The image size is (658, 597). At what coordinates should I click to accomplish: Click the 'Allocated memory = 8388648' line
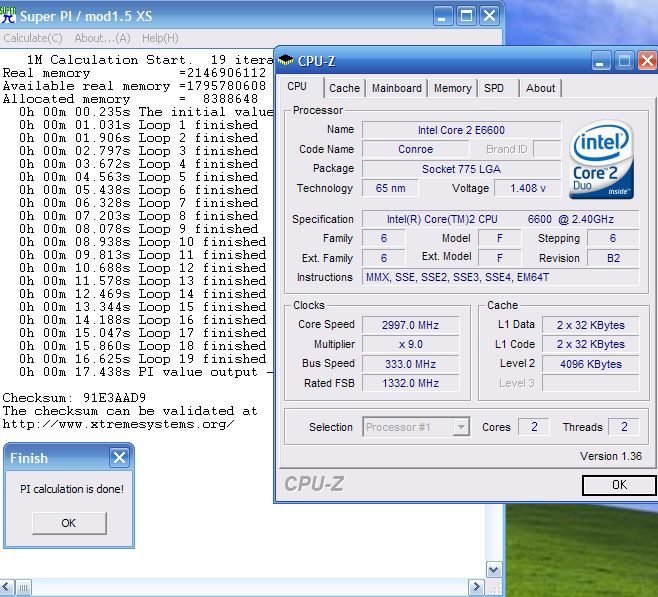coord(130,99)
